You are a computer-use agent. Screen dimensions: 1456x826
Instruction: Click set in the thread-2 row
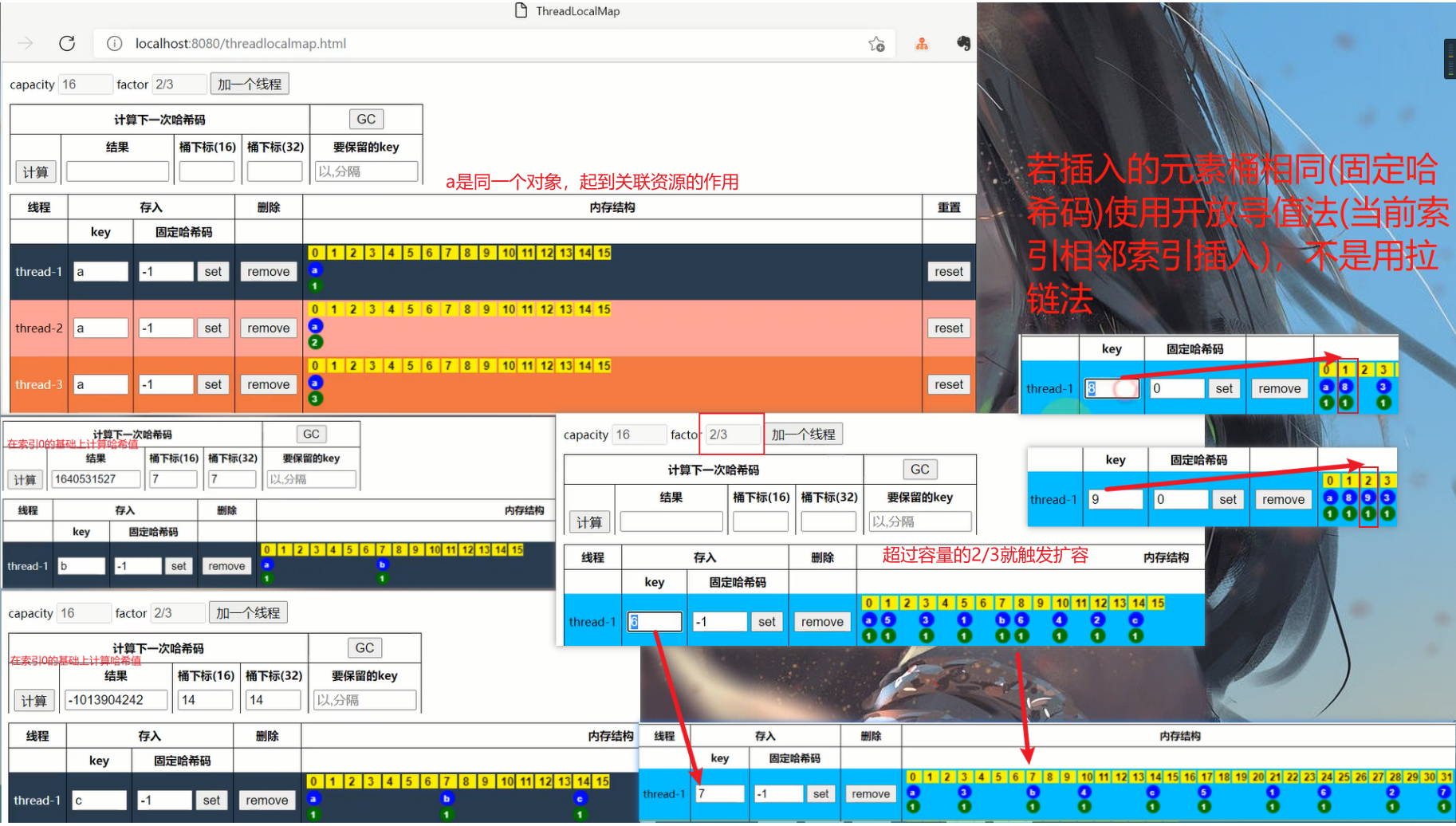(213, 328)
